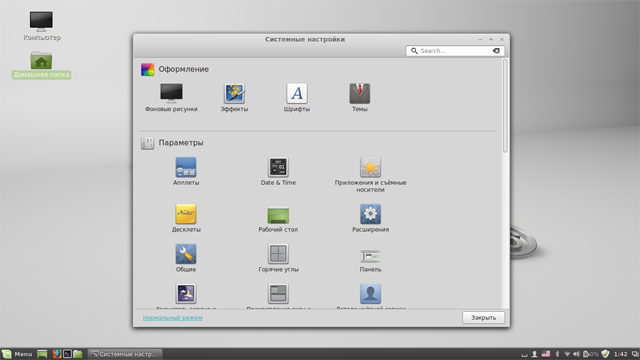Click the Оформление section heading
Image resolution: width=640 pixels, height=360 pixels.
click(x=184, y=69)
